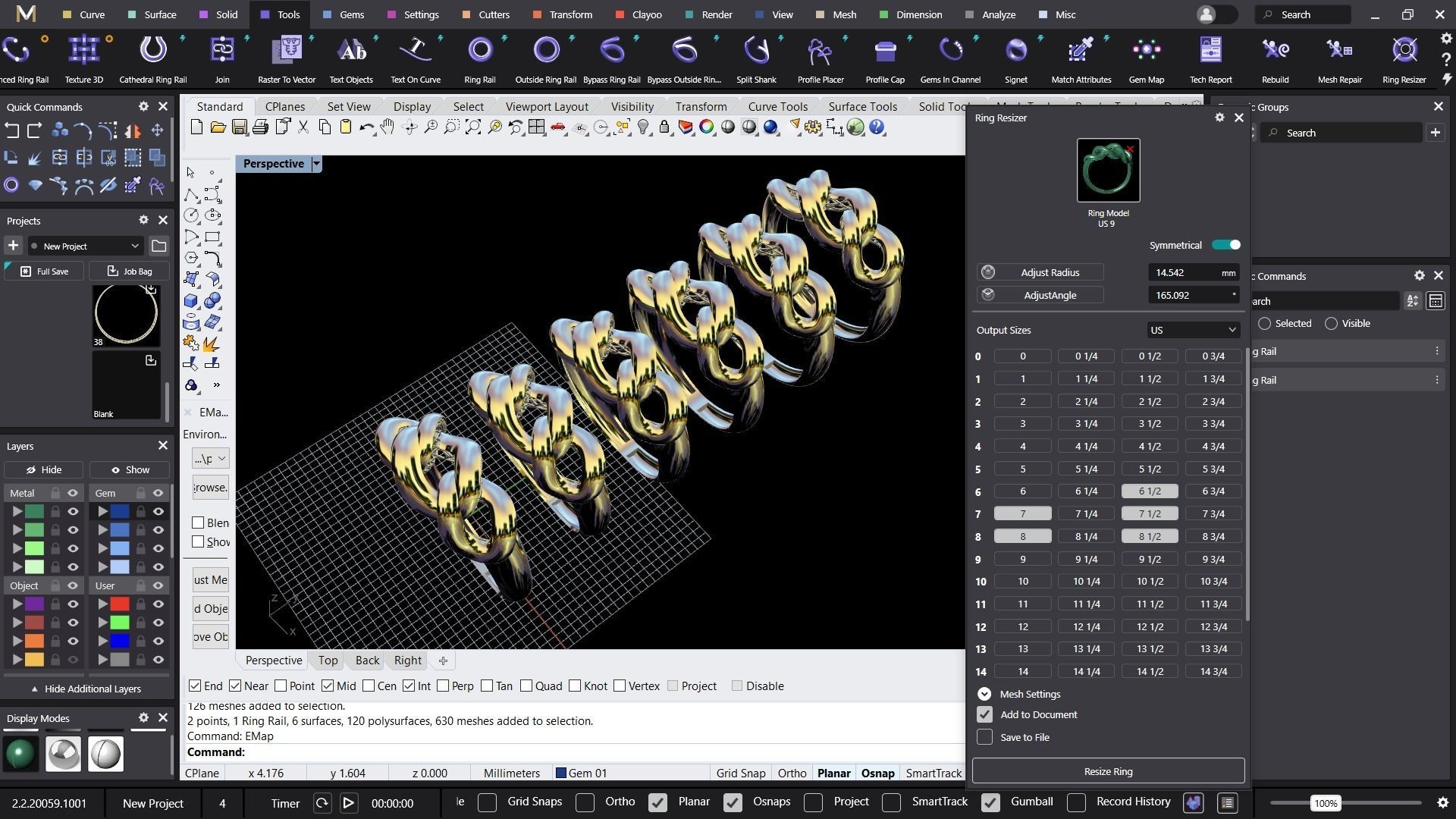Open the Text Objects tool
Screen dimensions: 1456x819
coord(351,60)
